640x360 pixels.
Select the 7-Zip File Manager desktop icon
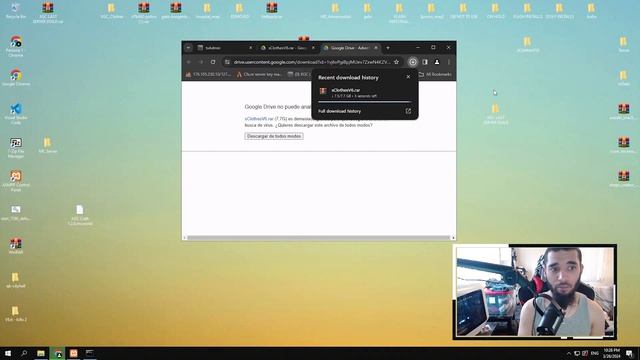tap(16, 147)
